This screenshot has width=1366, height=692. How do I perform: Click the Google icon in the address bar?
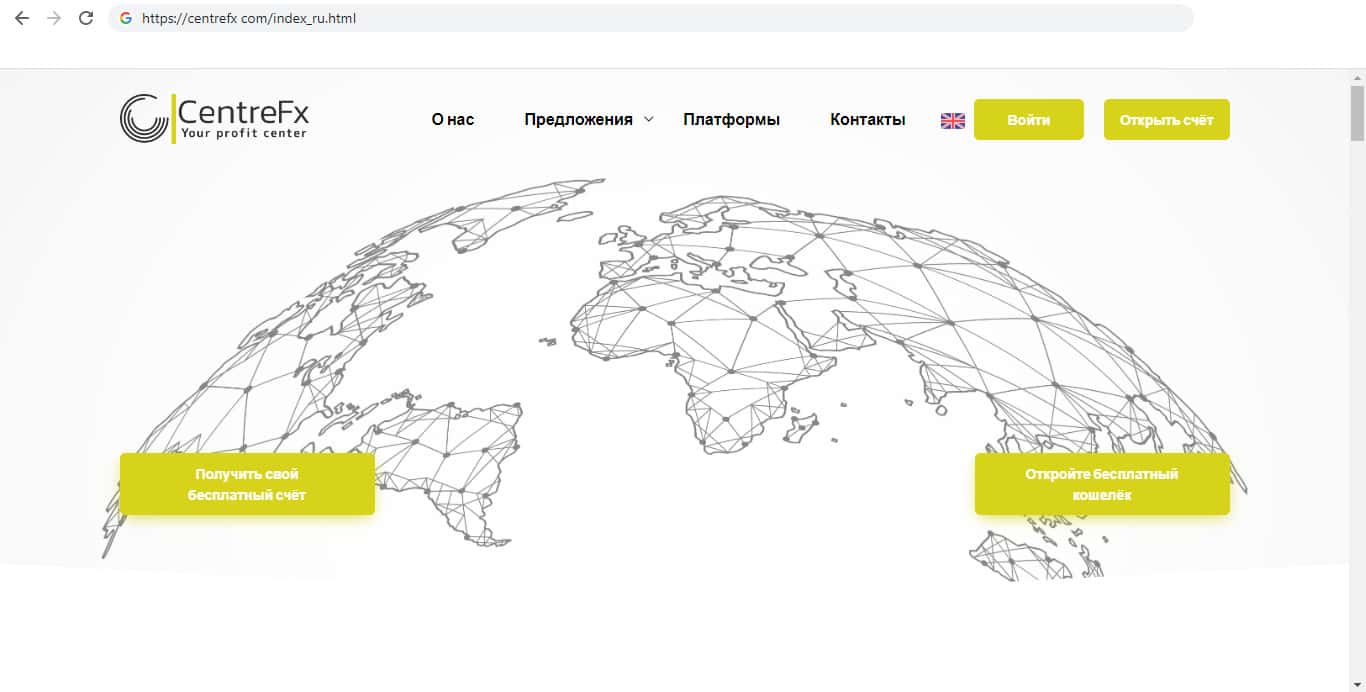pos(126,18)
